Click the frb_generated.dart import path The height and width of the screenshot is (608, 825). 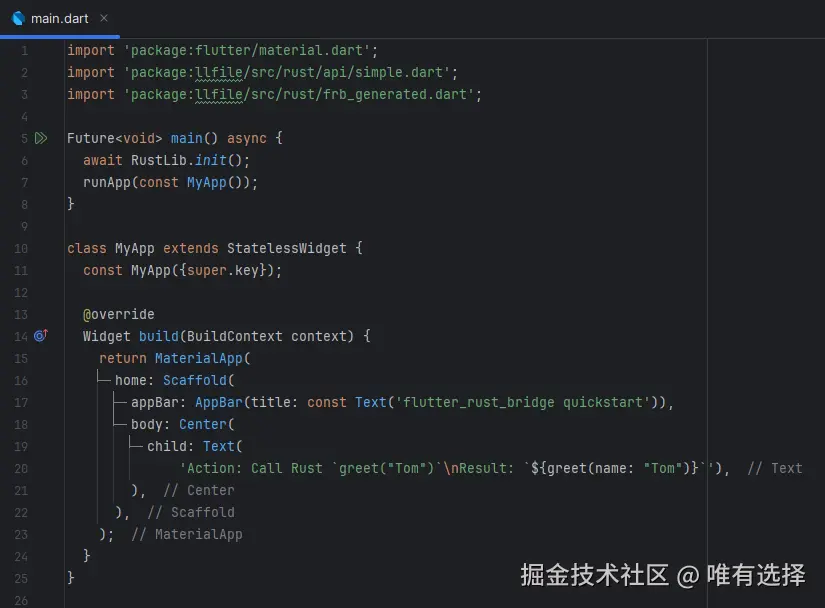[299, 95]
